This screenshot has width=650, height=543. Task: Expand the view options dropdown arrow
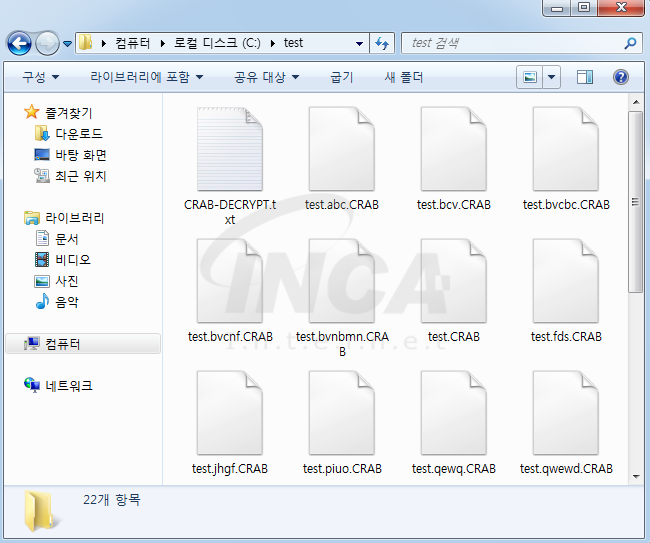552,77
